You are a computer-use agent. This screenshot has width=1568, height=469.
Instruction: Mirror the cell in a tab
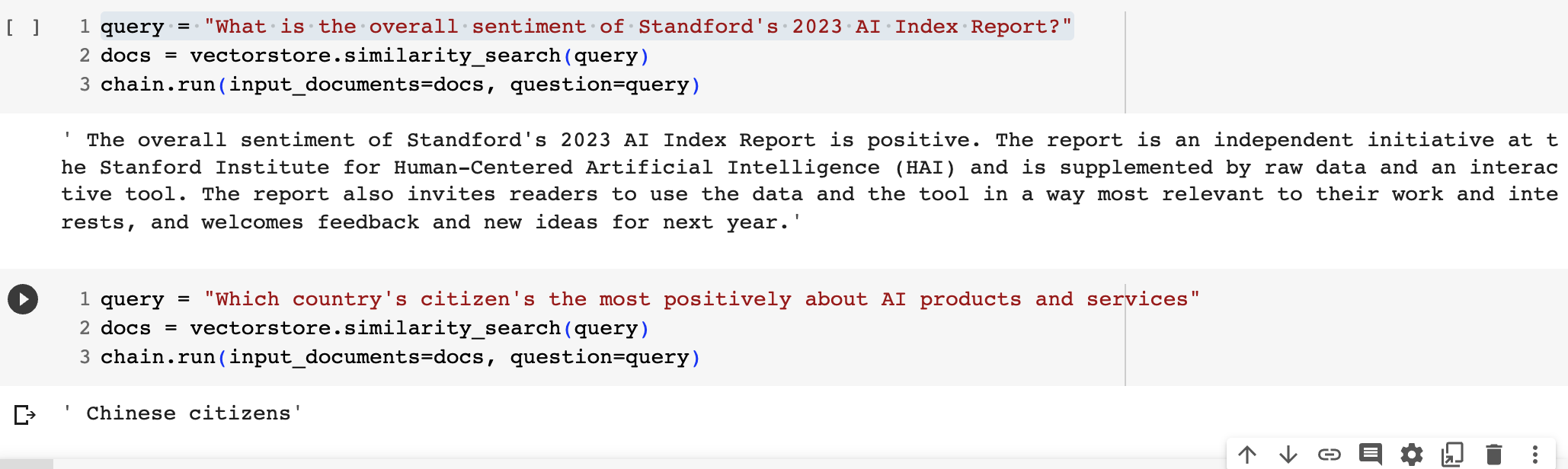tap(1453, 455)
